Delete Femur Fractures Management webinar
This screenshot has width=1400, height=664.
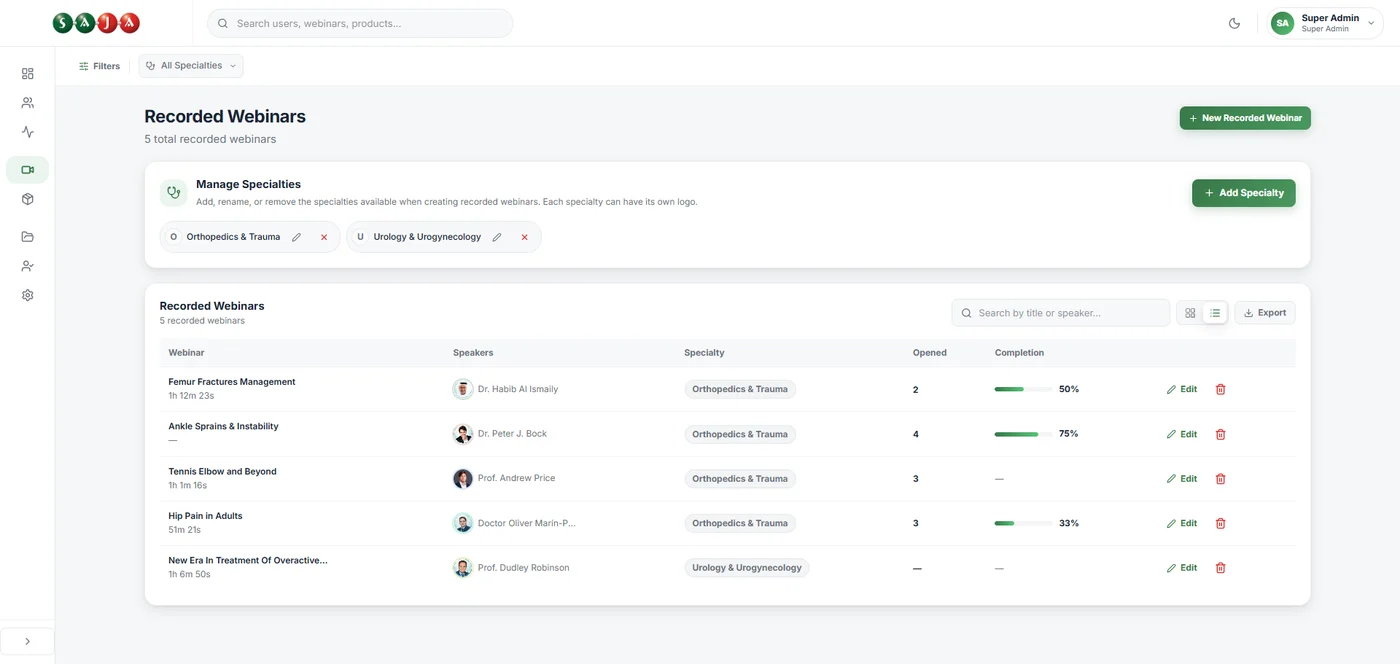click(x=1220, y=389)
